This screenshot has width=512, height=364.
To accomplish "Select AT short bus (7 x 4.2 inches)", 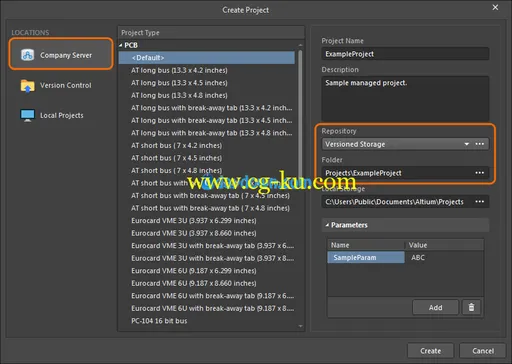I will point(207,145).
